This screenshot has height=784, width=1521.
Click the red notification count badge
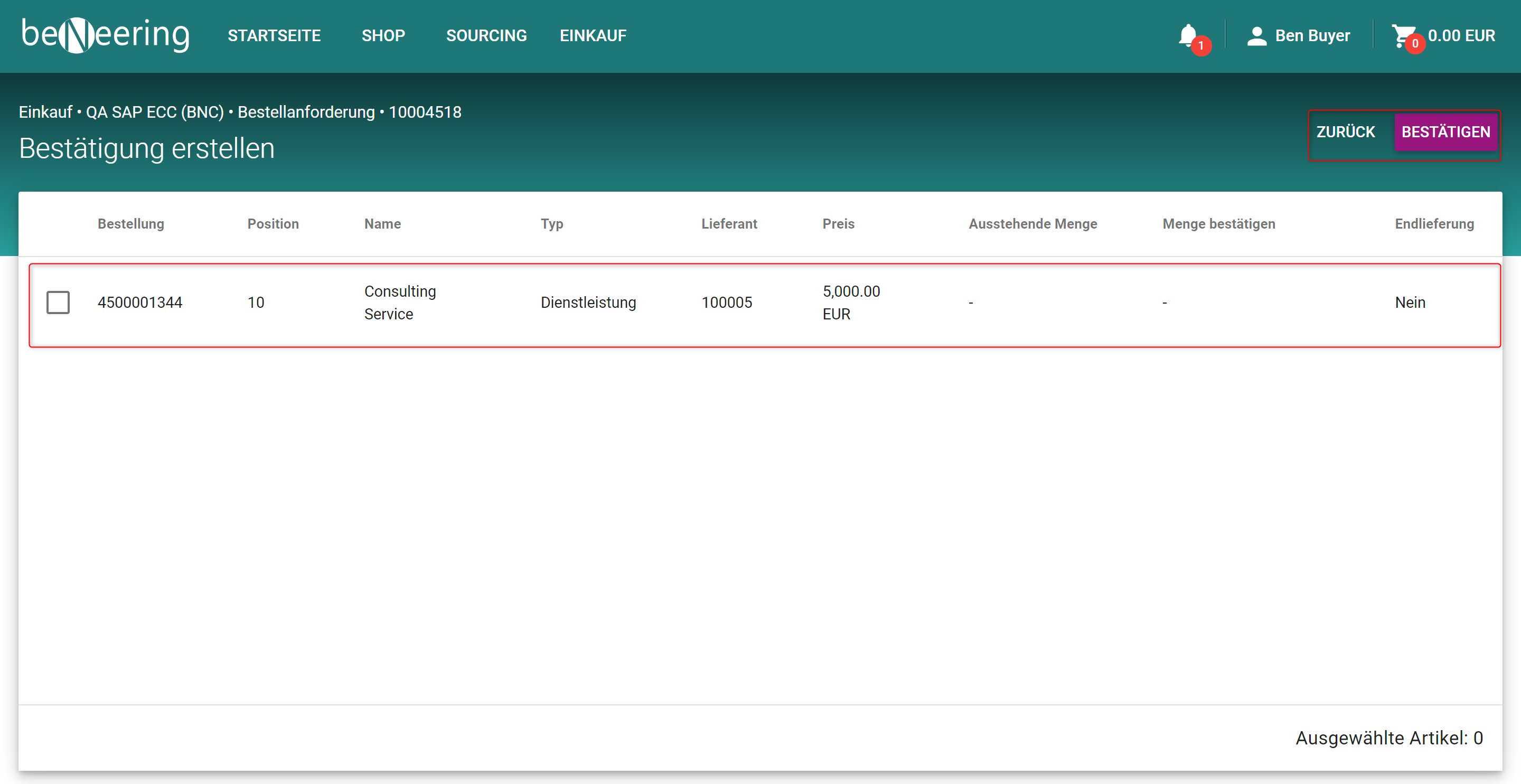1201,45
